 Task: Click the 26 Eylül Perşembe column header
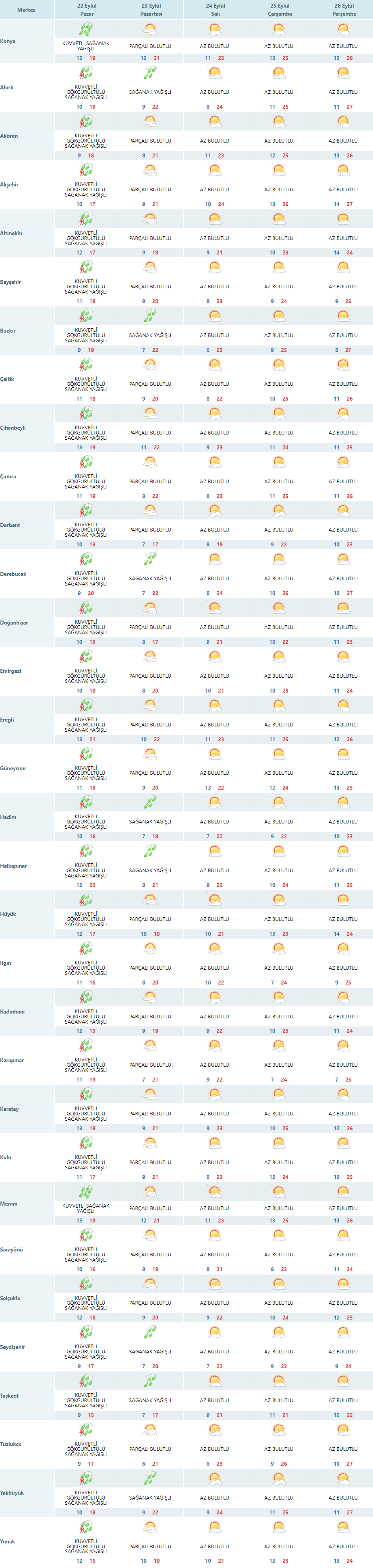pyautogui.click(x=344, y=10)
